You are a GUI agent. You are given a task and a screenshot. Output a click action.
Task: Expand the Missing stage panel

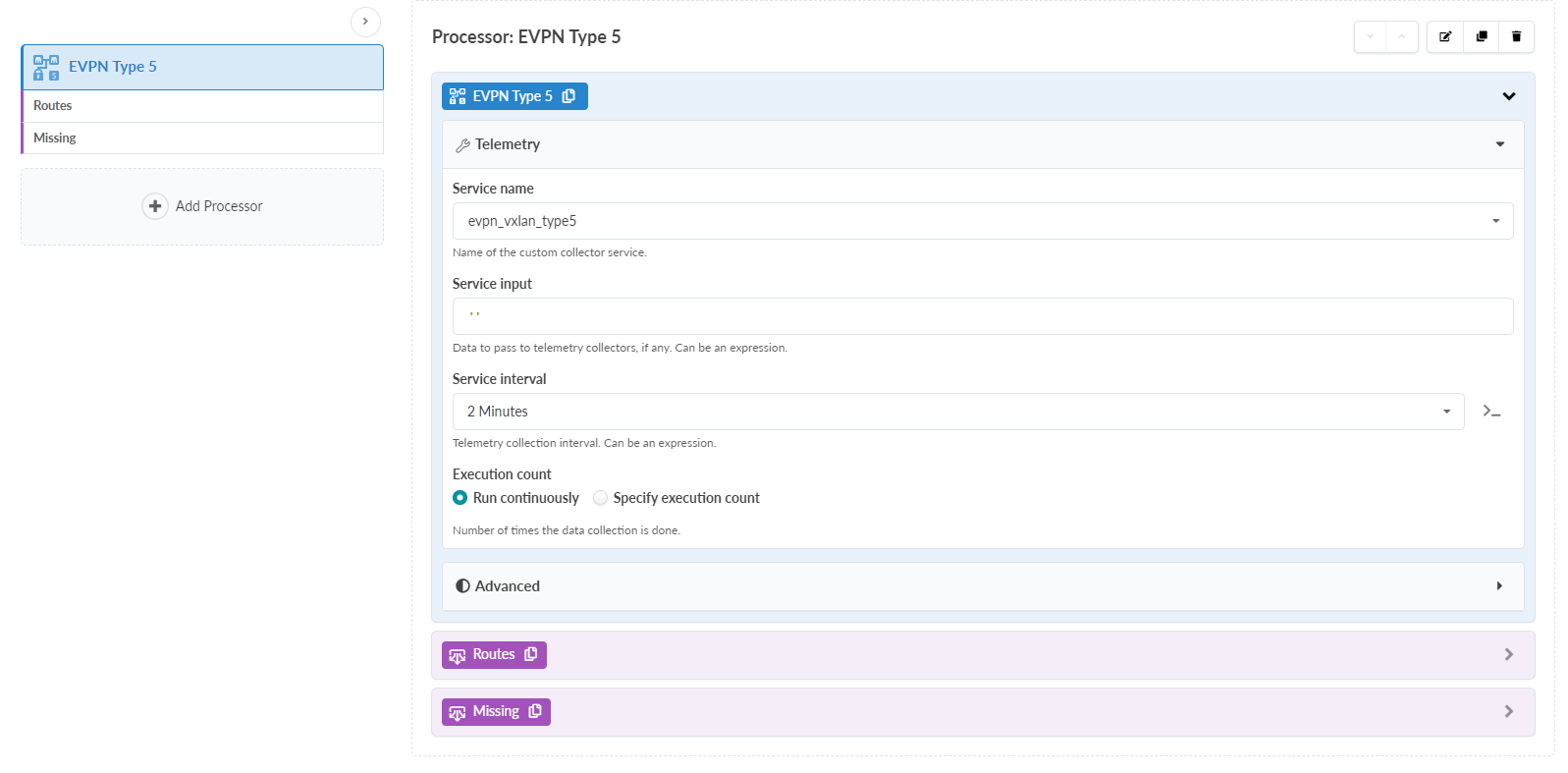(x=1509, y=711)
